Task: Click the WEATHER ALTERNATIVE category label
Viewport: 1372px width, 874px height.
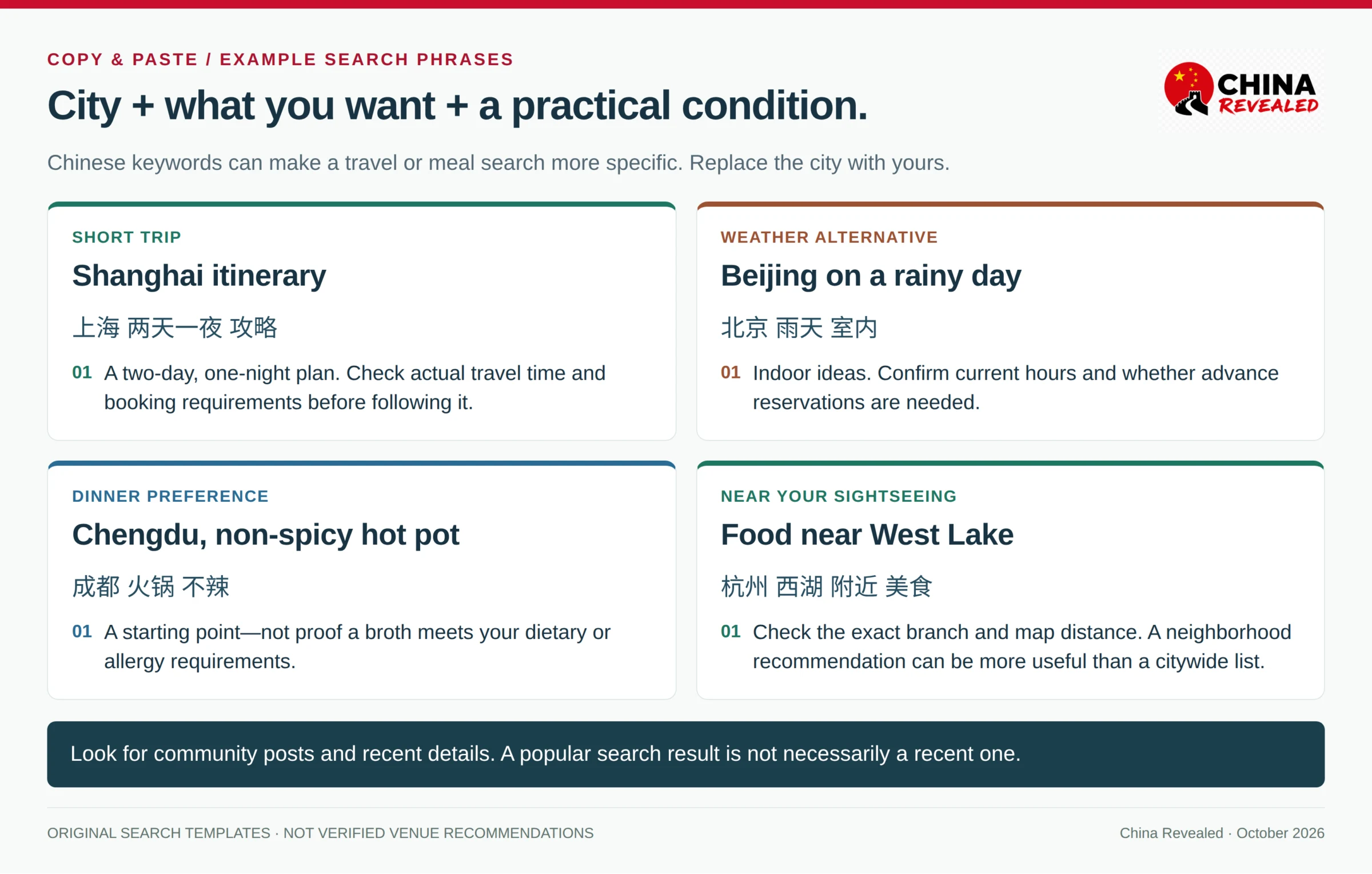Action: (829, 237)
